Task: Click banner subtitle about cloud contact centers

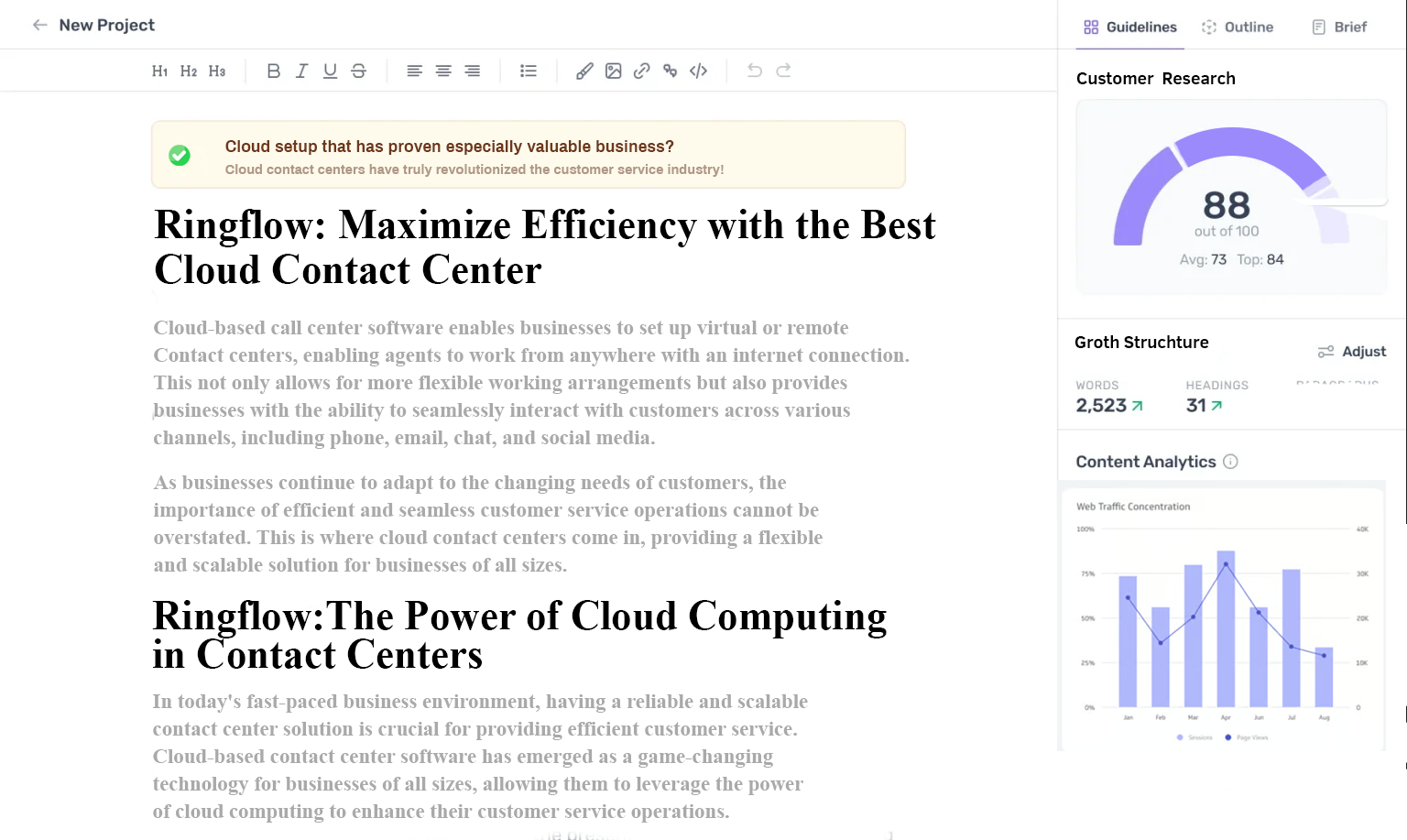Action: point(474,169)
